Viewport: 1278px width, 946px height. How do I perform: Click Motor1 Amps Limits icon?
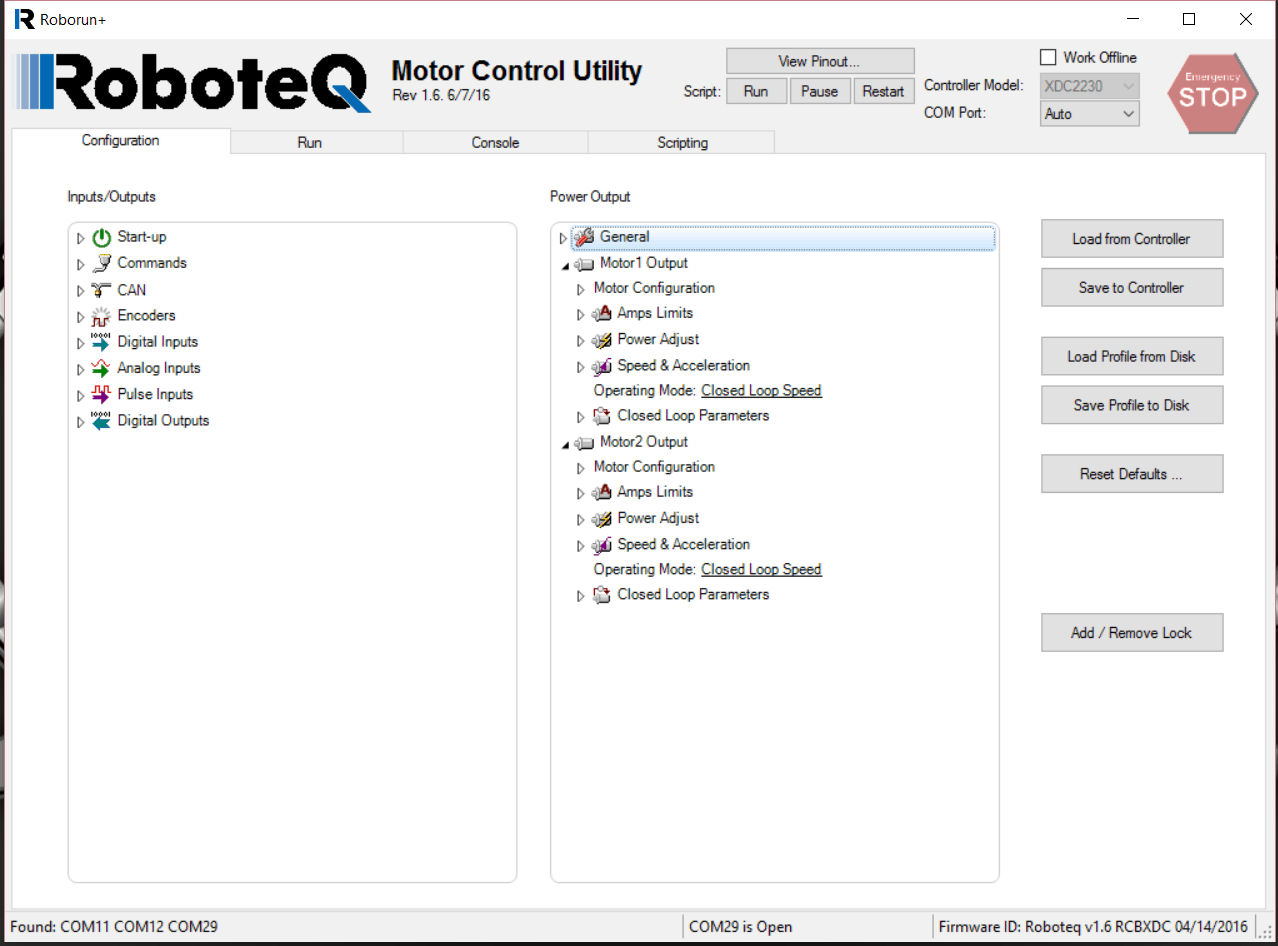[x=602, y=313]
